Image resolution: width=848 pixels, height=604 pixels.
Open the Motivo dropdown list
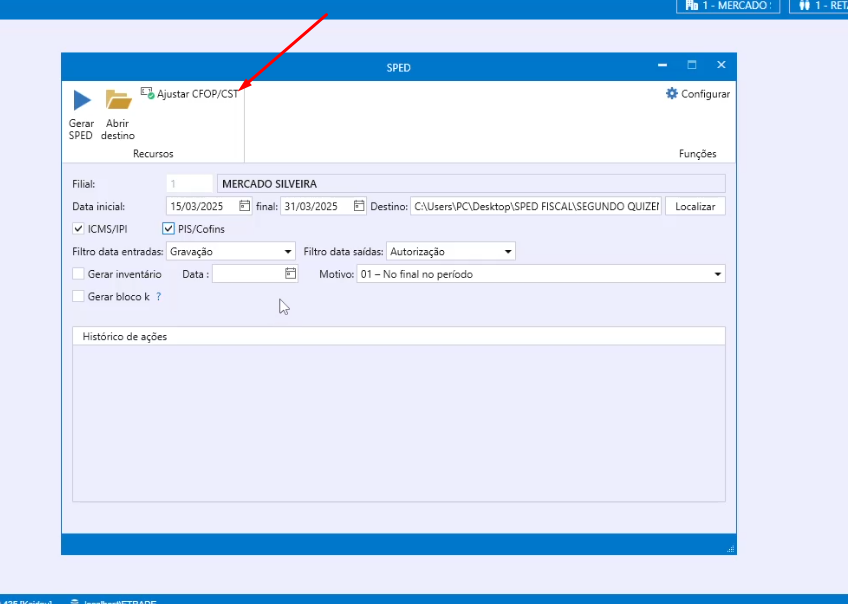[x=717, y=274]
